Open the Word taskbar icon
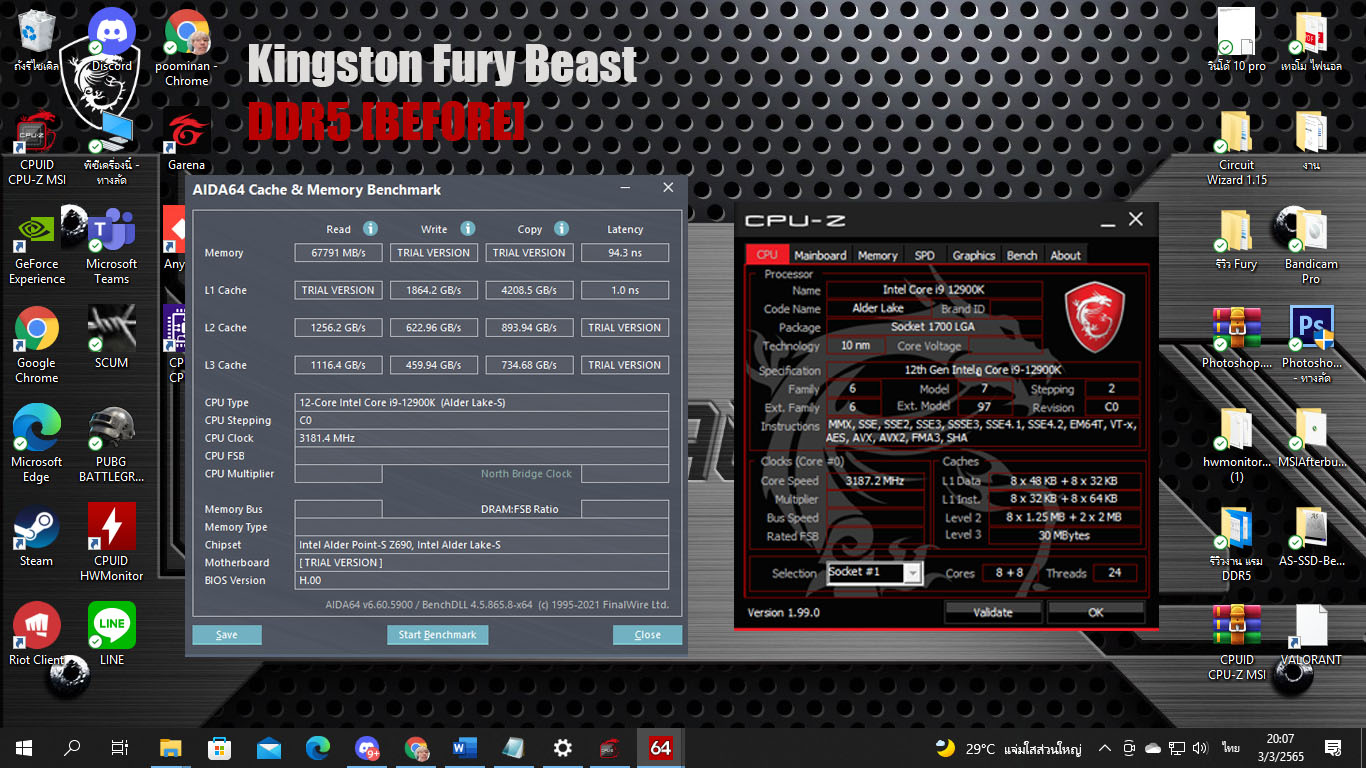Screen dimensions: 1366x768 (x=465, y=748)
